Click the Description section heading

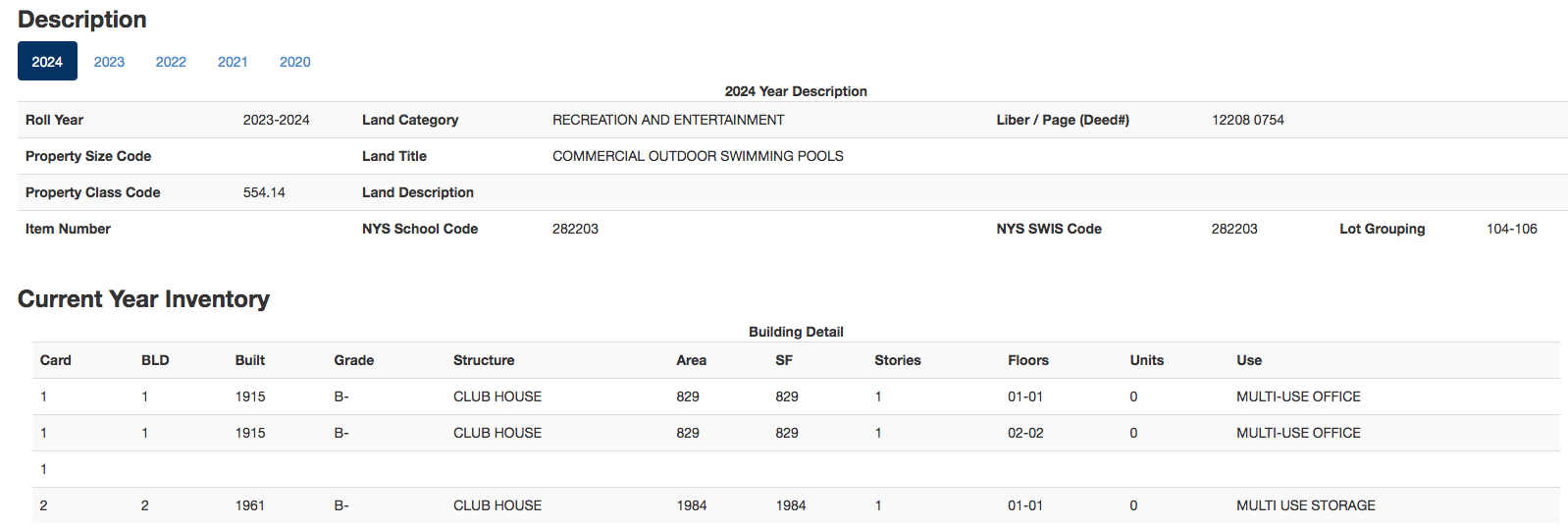coord(82,20)
